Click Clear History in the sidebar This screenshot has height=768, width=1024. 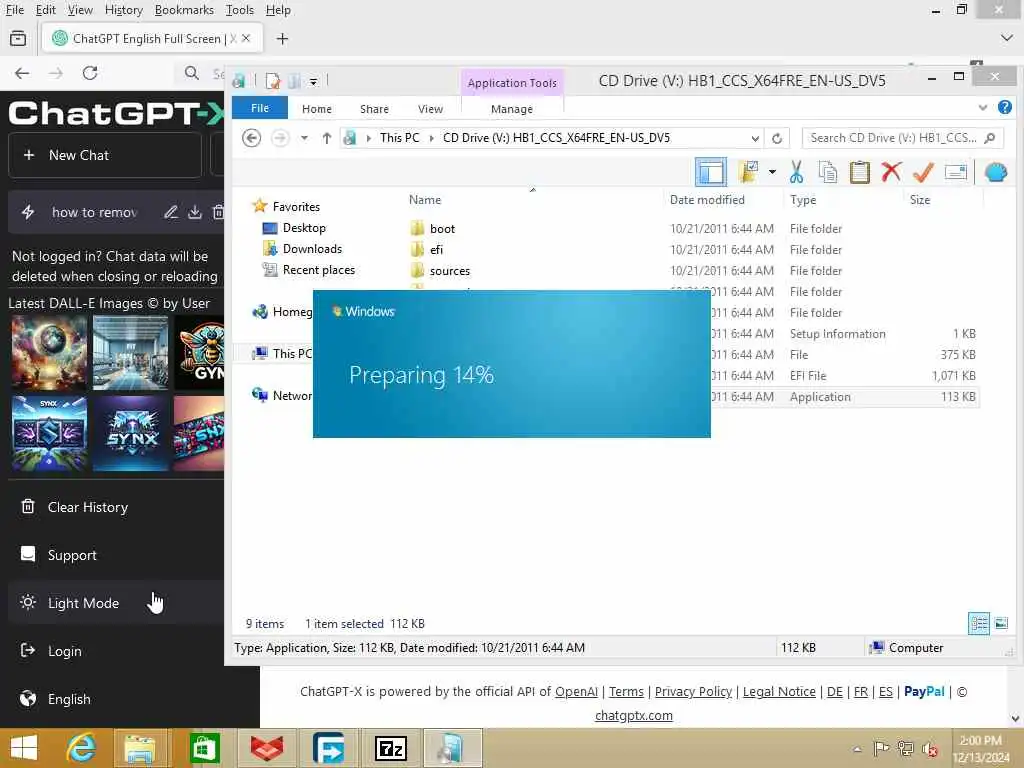coord(88,507)
